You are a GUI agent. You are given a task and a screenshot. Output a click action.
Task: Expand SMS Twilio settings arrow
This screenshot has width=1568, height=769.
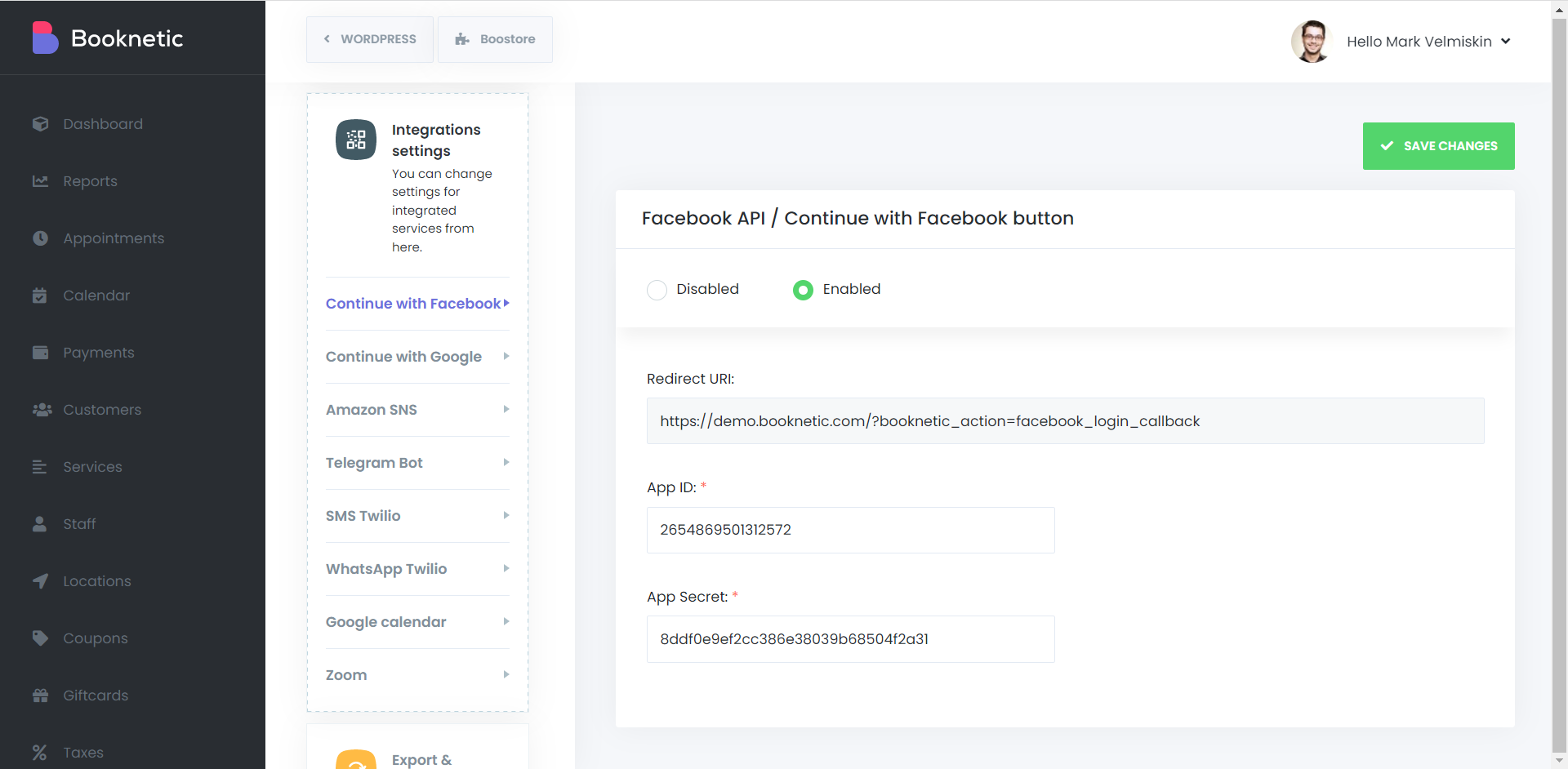(506, 515)
